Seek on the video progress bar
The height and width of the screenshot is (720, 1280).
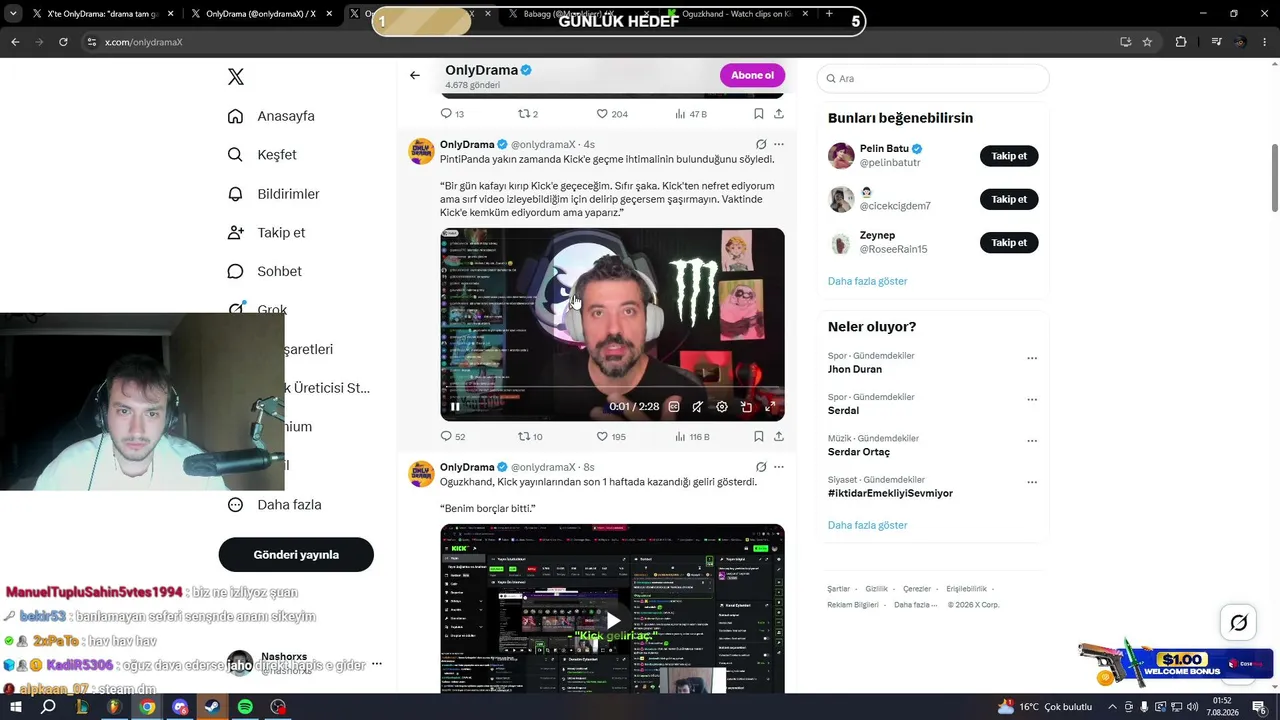tap(612, 387)
